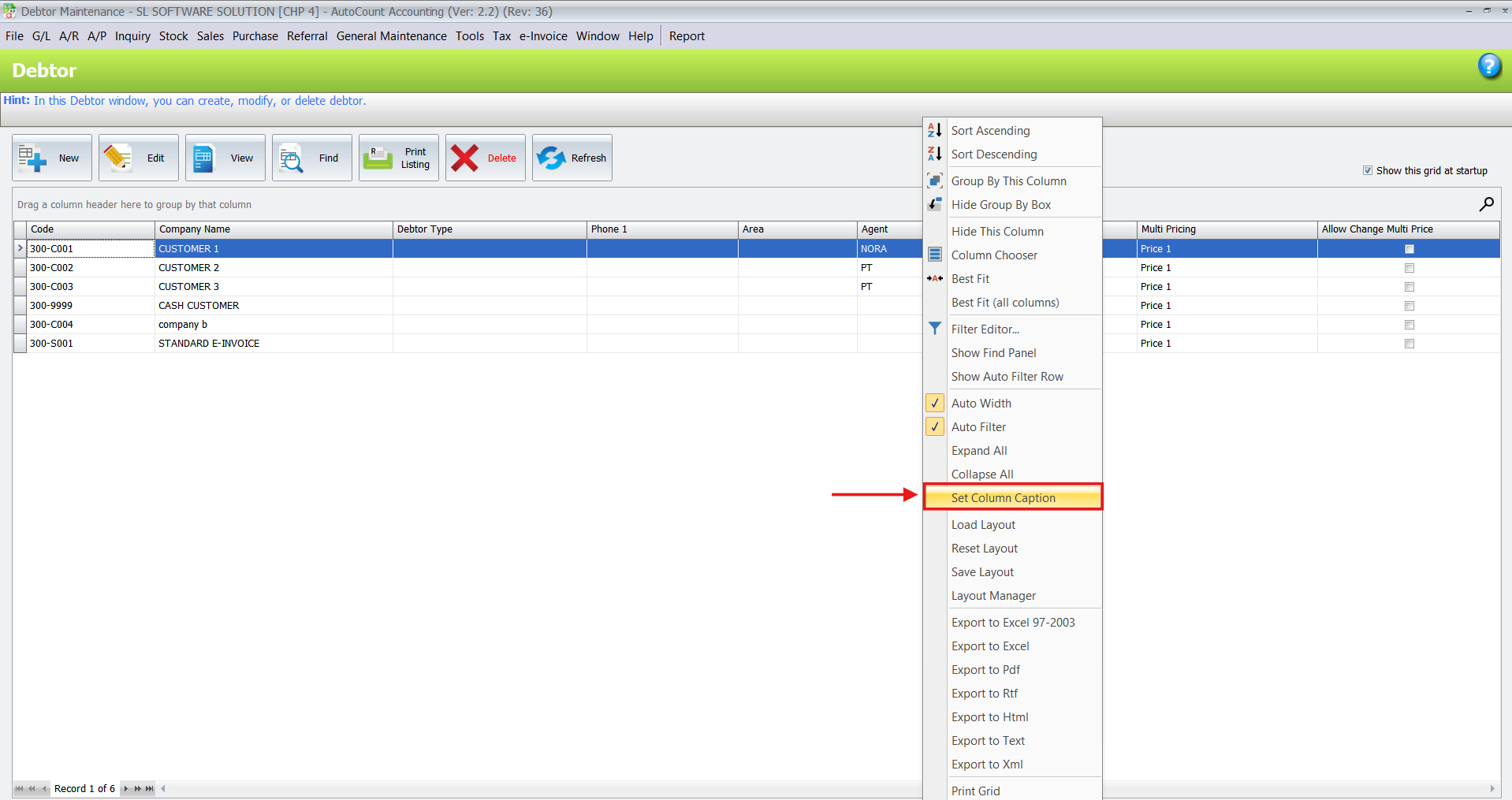
Task: Toggle Auto Filter check in context menu
Action: 935,427
